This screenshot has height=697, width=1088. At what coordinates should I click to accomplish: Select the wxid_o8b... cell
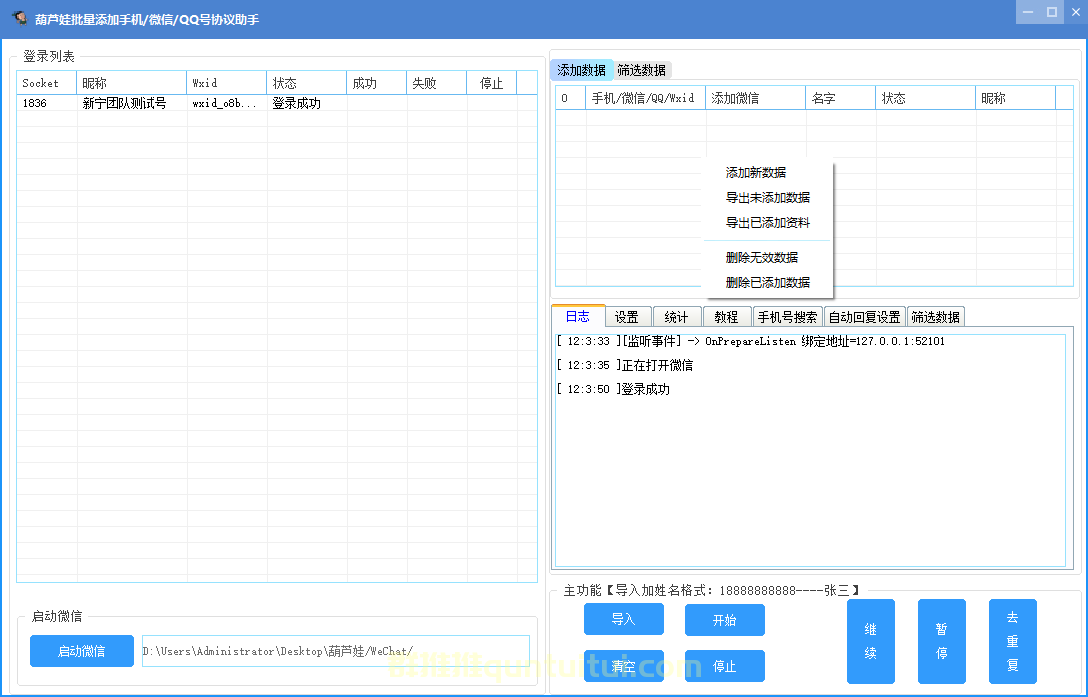click(226, 103)
